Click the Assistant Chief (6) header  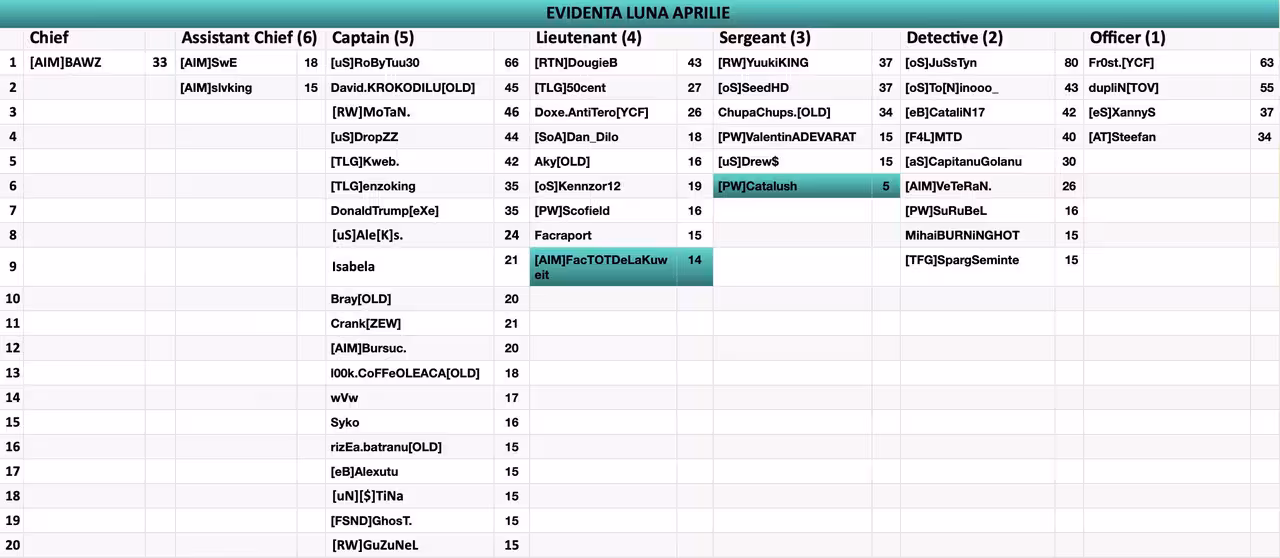click(x=249, y=38)
